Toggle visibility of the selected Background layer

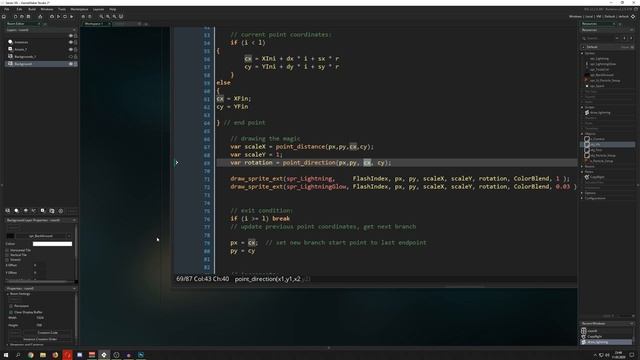pos(71,64)
